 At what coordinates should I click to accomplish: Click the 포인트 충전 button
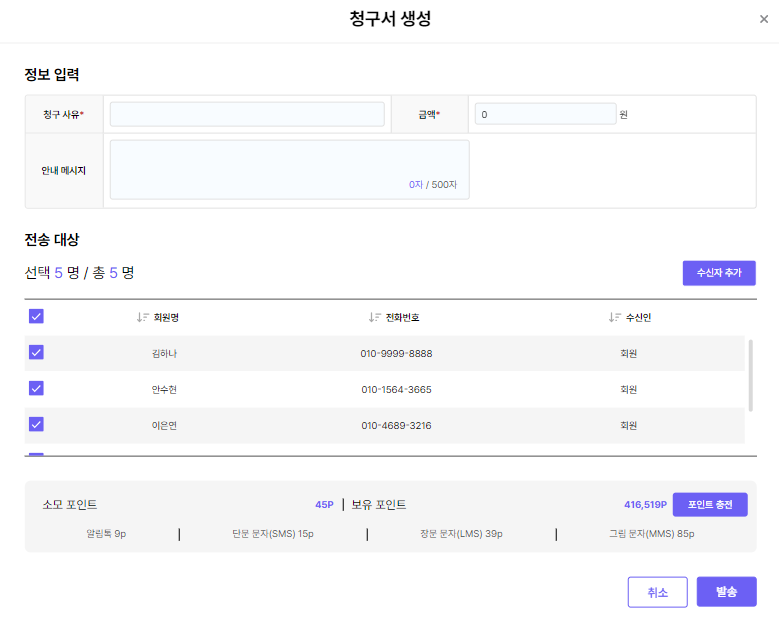coord(710,505)
